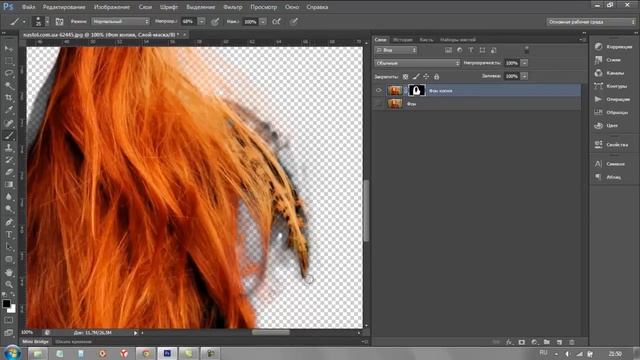This screenshot has height=360, width=640.
Task: Select the Clone Stamp tool
Action: pyautogui.click(x=9, y=148)
